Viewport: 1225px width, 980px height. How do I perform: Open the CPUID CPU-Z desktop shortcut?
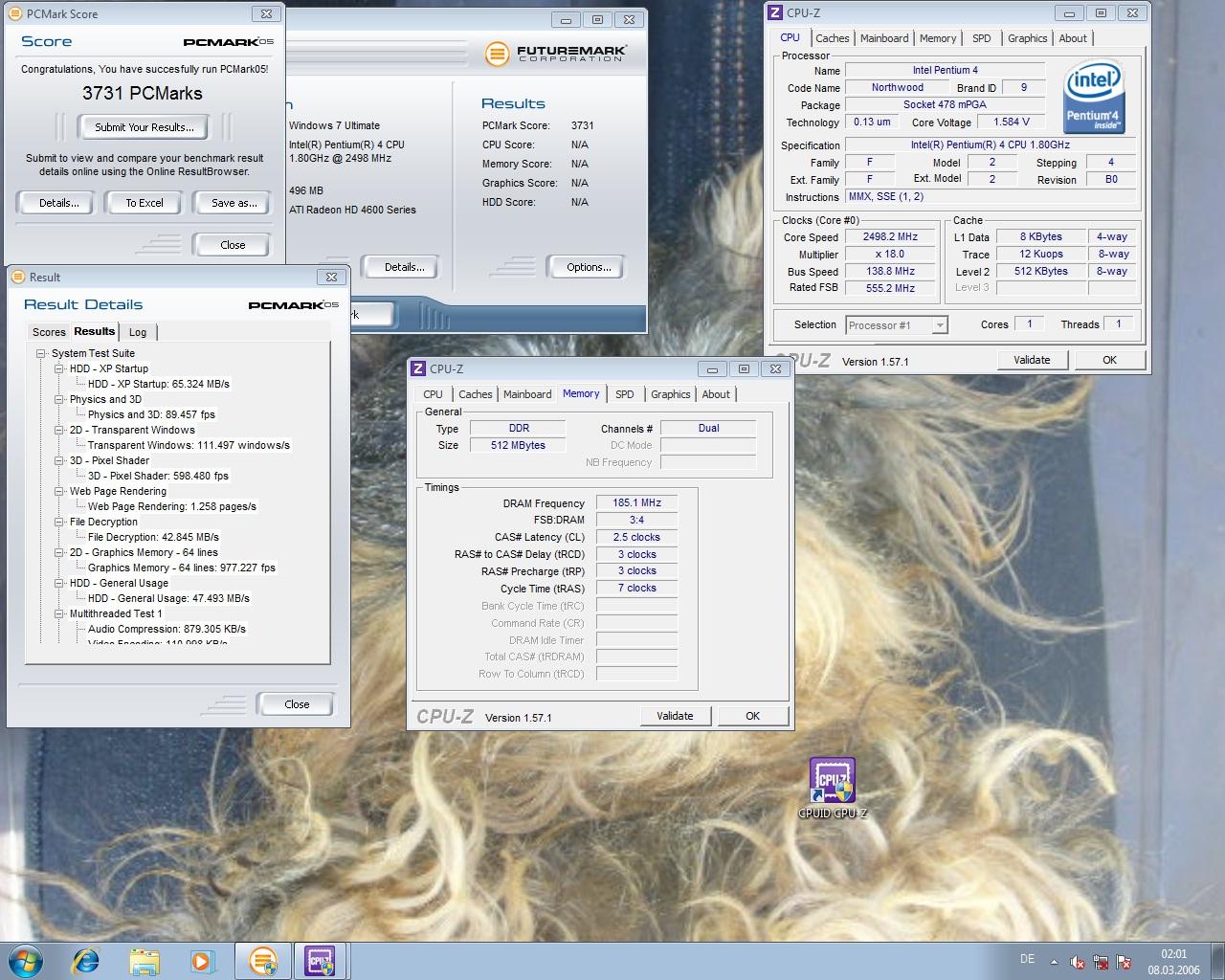coord(832,788)
